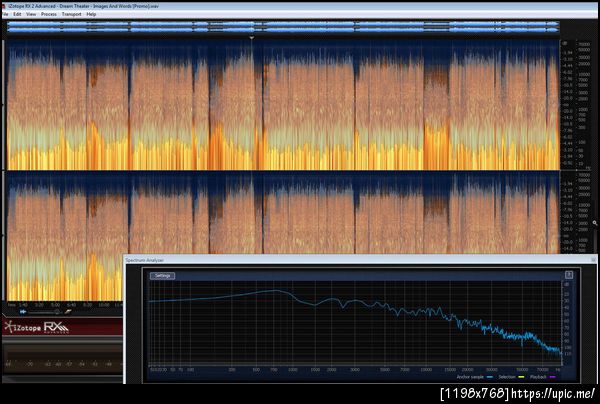The width and height of the screenshot is (600, 404).
Task: Click the waveform view icon left of slider
Action: 23,312
